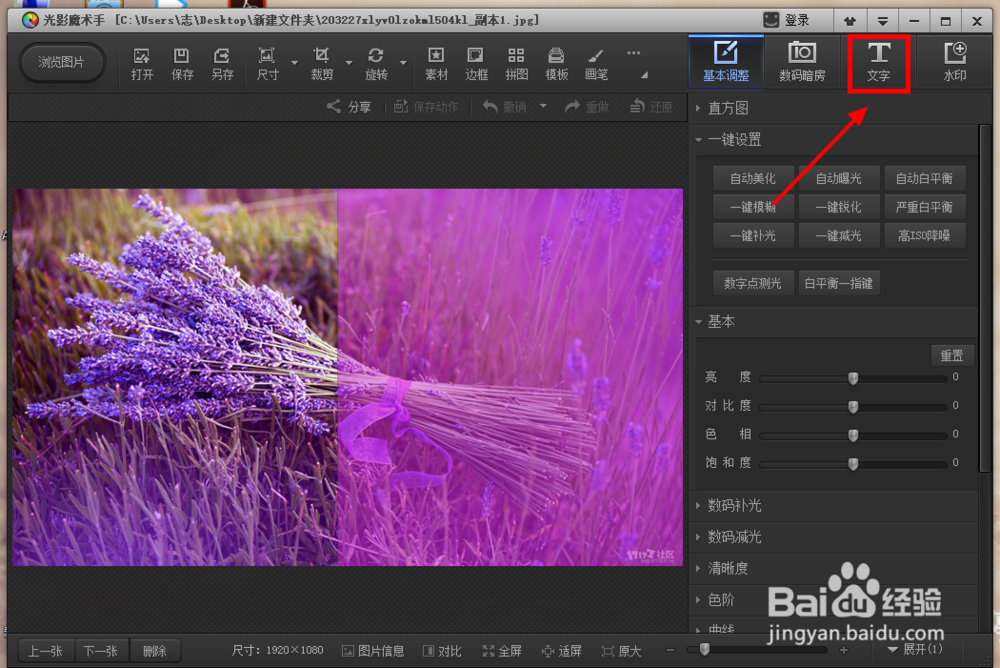Open dropdown arrow next to 旋转
The width and height of the screenshot is (1000, 668).
point(403,63)
